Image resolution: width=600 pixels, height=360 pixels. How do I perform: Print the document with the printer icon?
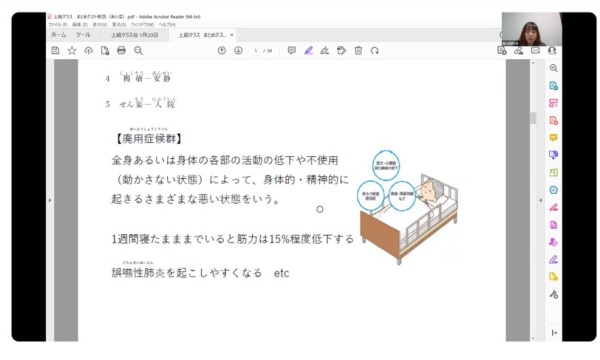(x=121, y=50)
